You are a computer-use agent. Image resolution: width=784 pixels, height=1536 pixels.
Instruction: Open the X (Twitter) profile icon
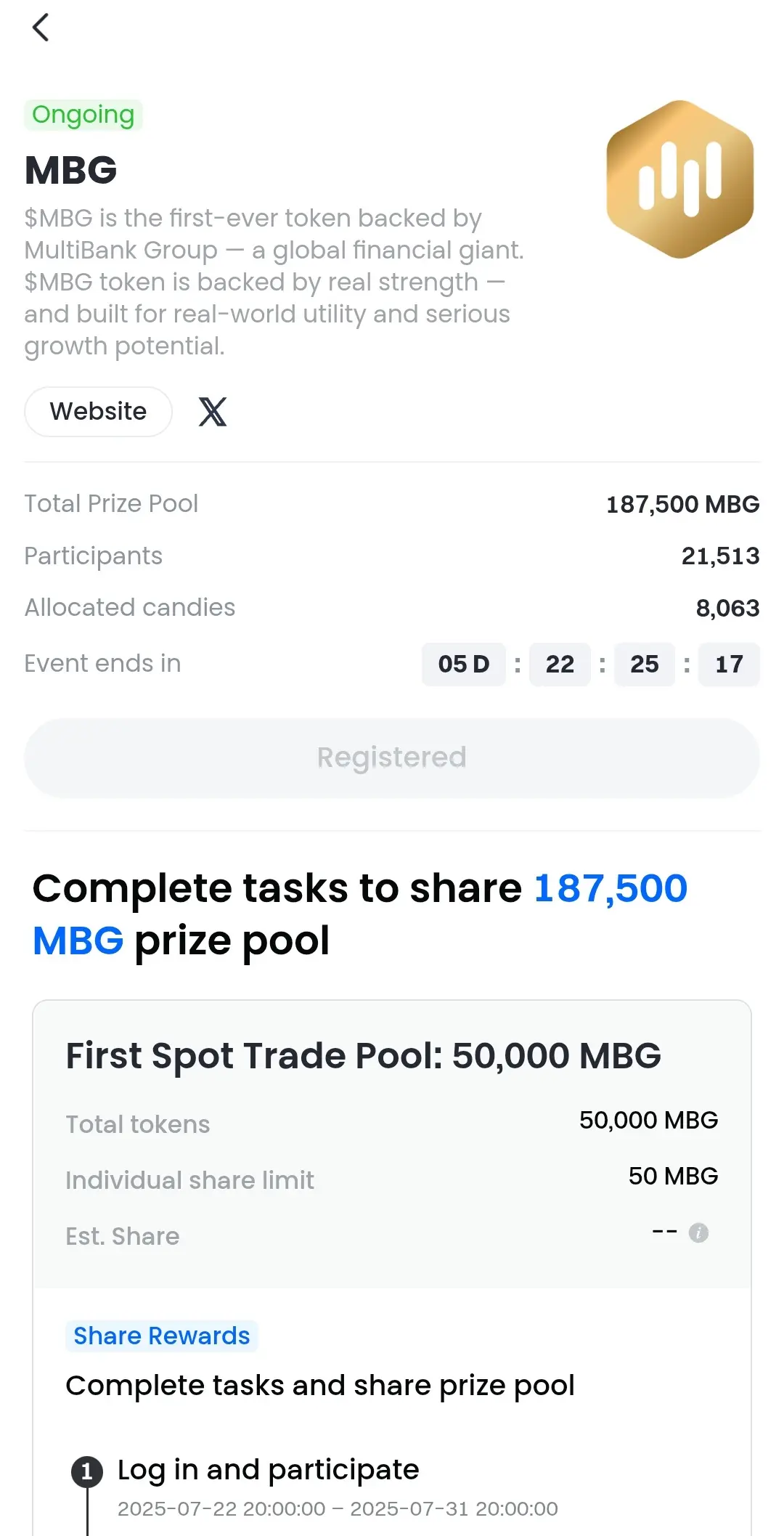213,412
